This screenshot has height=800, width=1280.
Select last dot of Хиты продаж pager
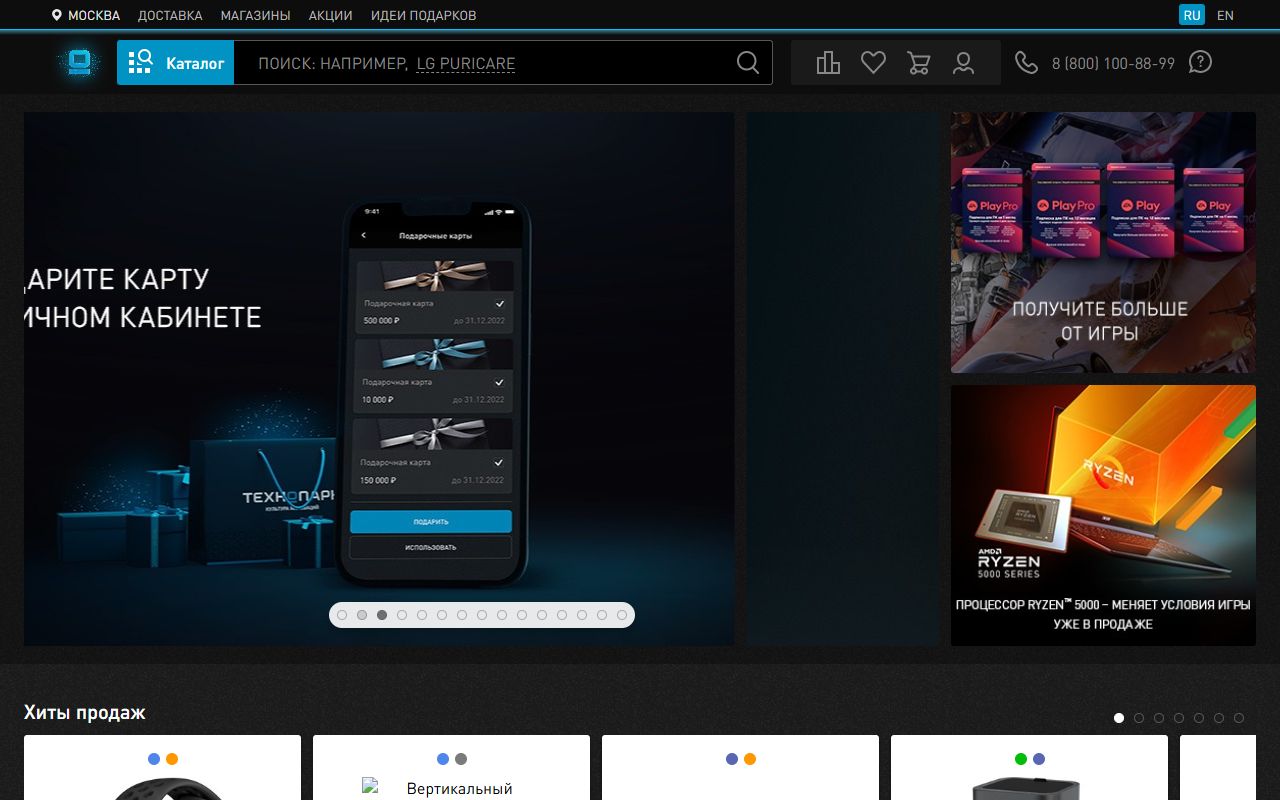click(x=1239, y=718)
